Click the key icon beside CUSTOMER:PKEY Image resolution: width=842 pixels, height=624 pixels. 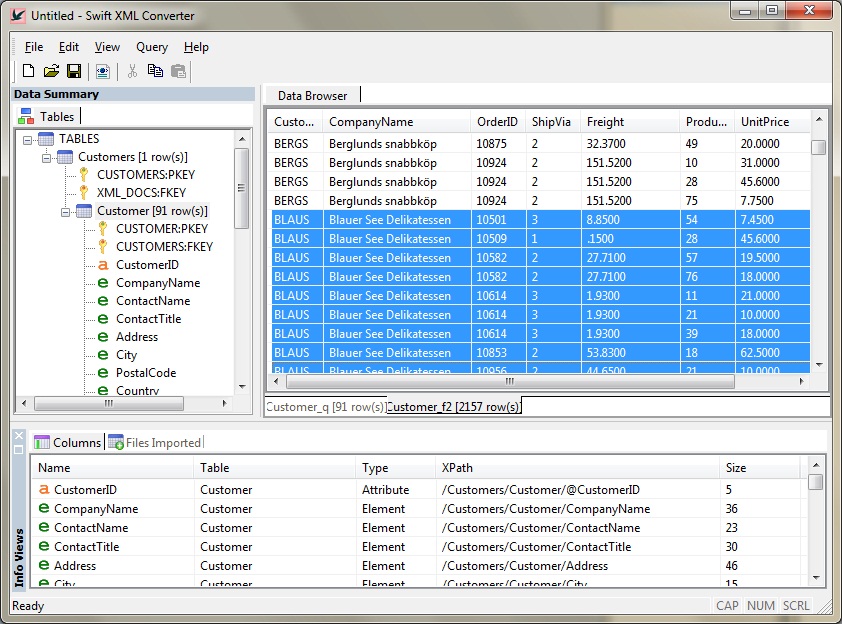click(103, 229)
